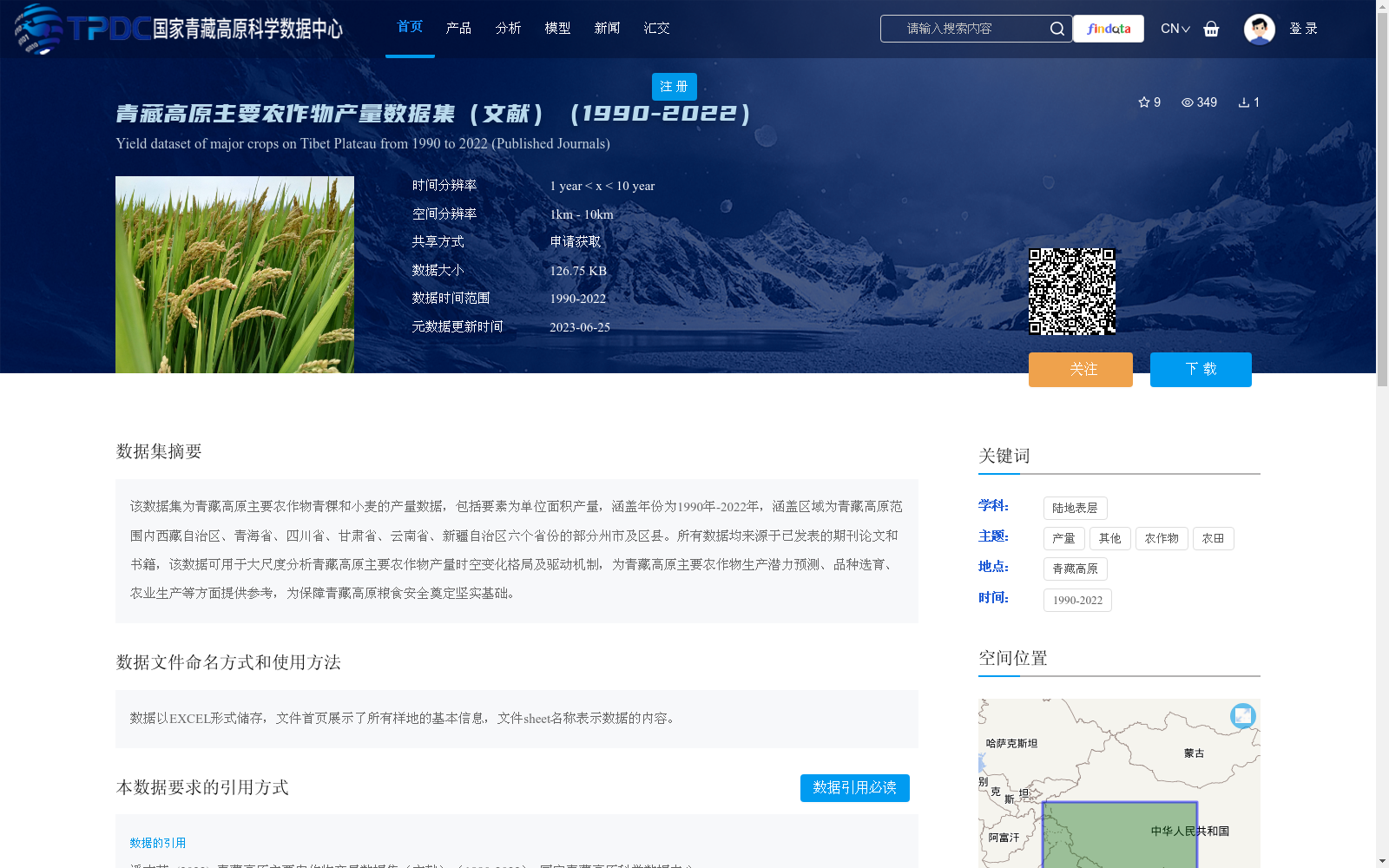Viewport: 1389px width, 868px height.
Task: Click the blue 下载 download button
Action: (1201, 370)
